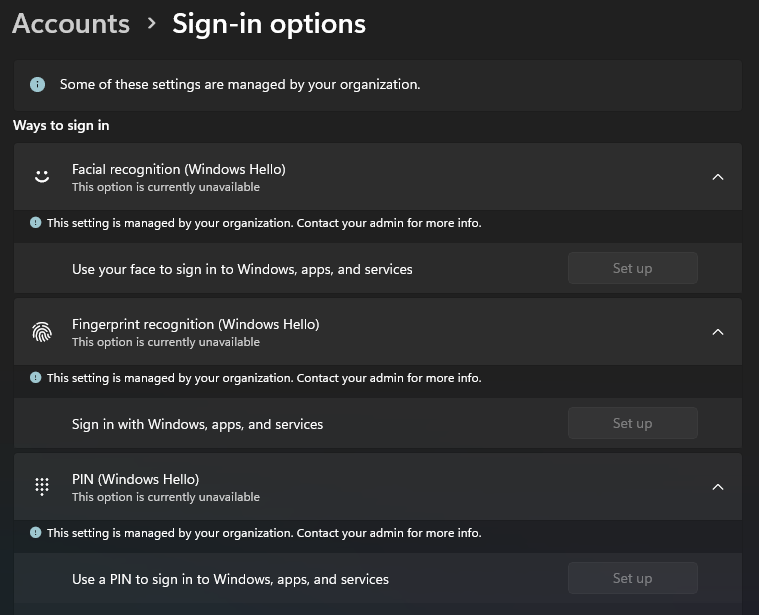
Task: Click "Use your face to sign in" text
Action: (242, 269)
